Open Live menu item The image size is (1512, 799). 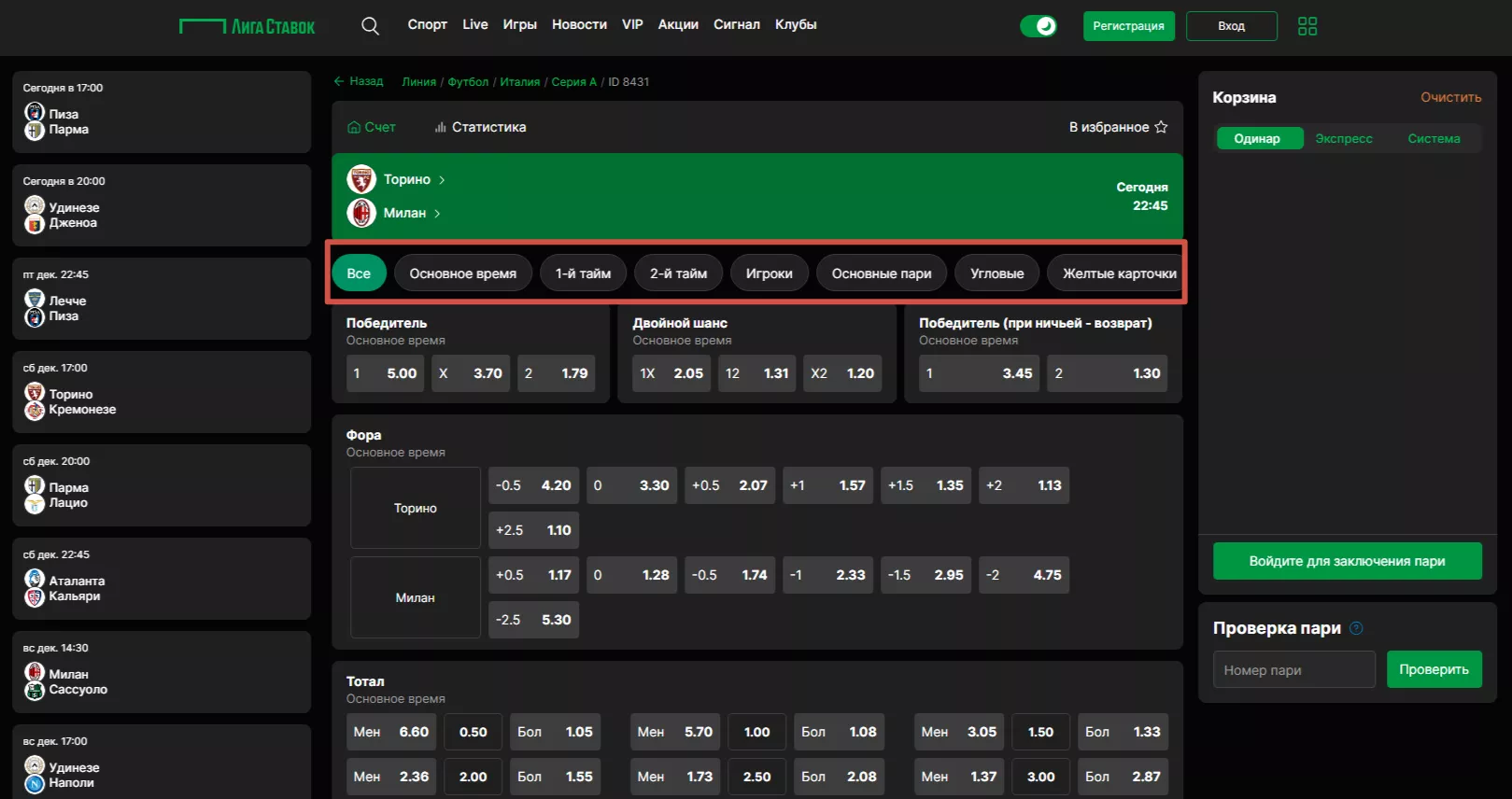click(x=474, y=24)
